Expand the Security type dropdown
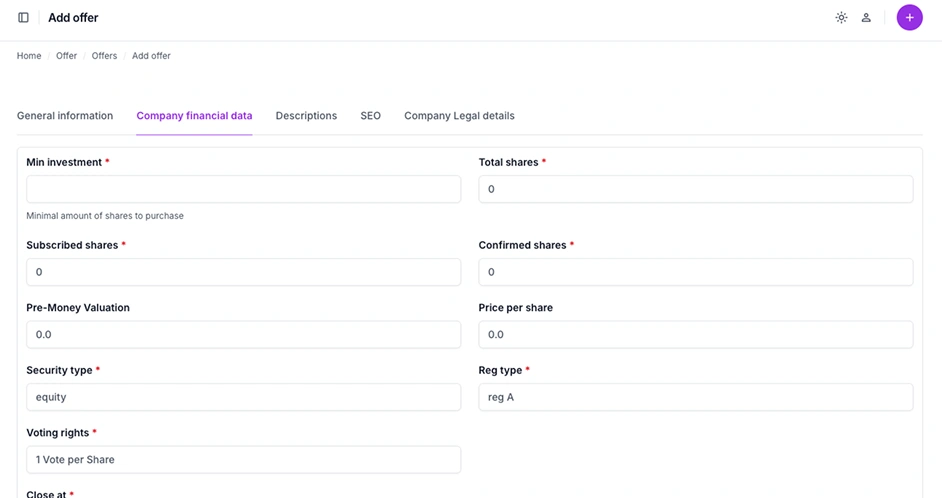The height and width of the screenshot is (498, 942). (243, 397)
